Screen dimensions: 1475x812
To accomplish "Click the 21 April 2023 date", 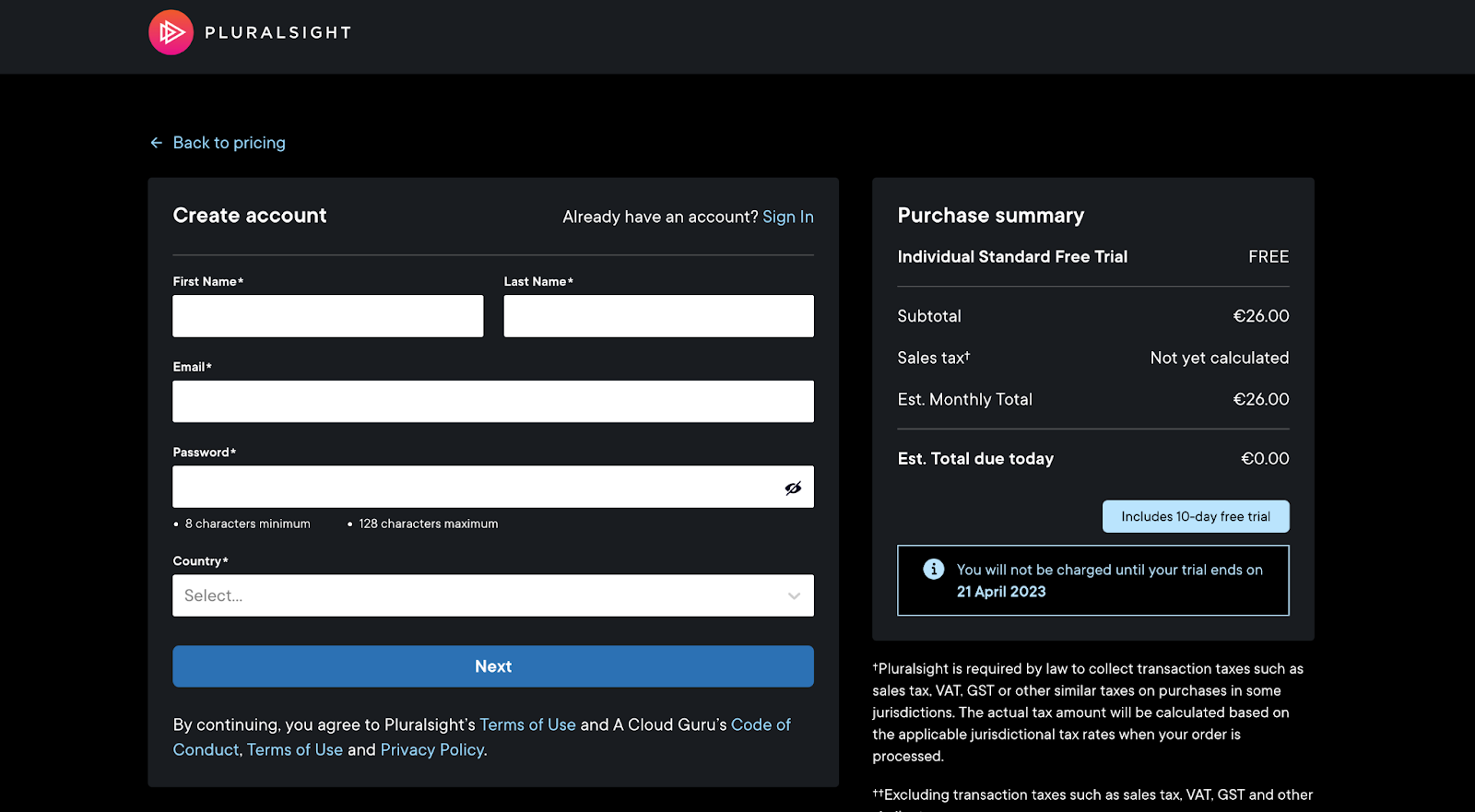I will pos(1001,592).
